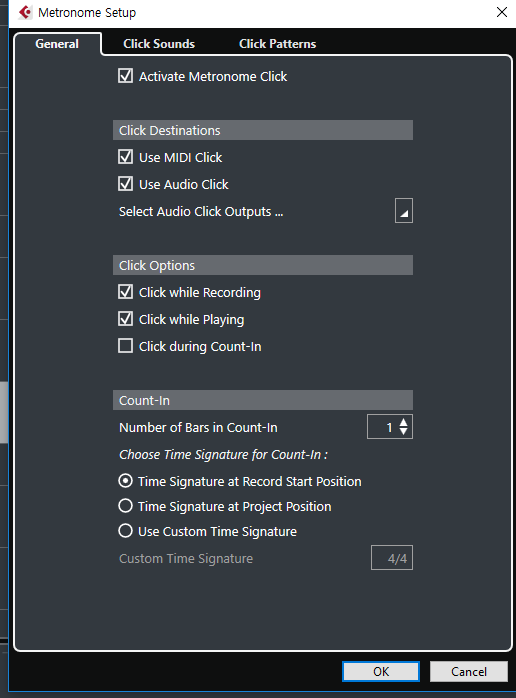Decrease Number of Bars in Count-In
The height and width of the screenshot is (698, 516).
click(403, 431)
